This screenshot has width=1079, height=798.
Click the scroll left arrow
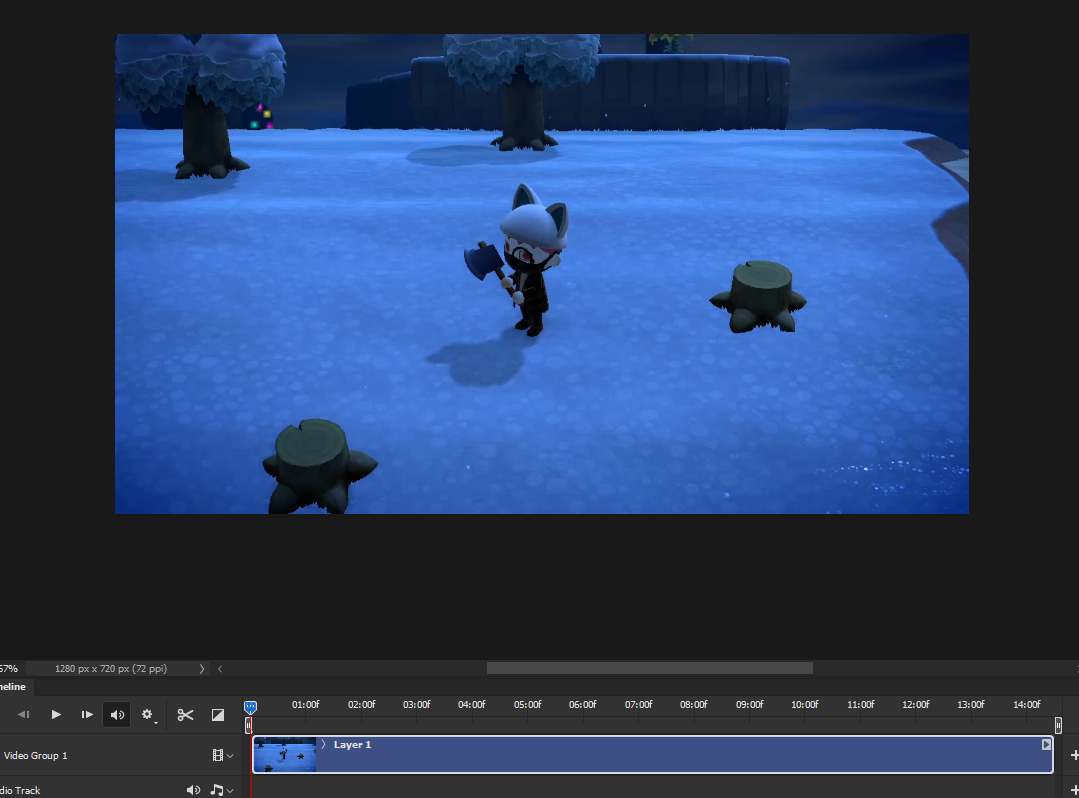220,669
